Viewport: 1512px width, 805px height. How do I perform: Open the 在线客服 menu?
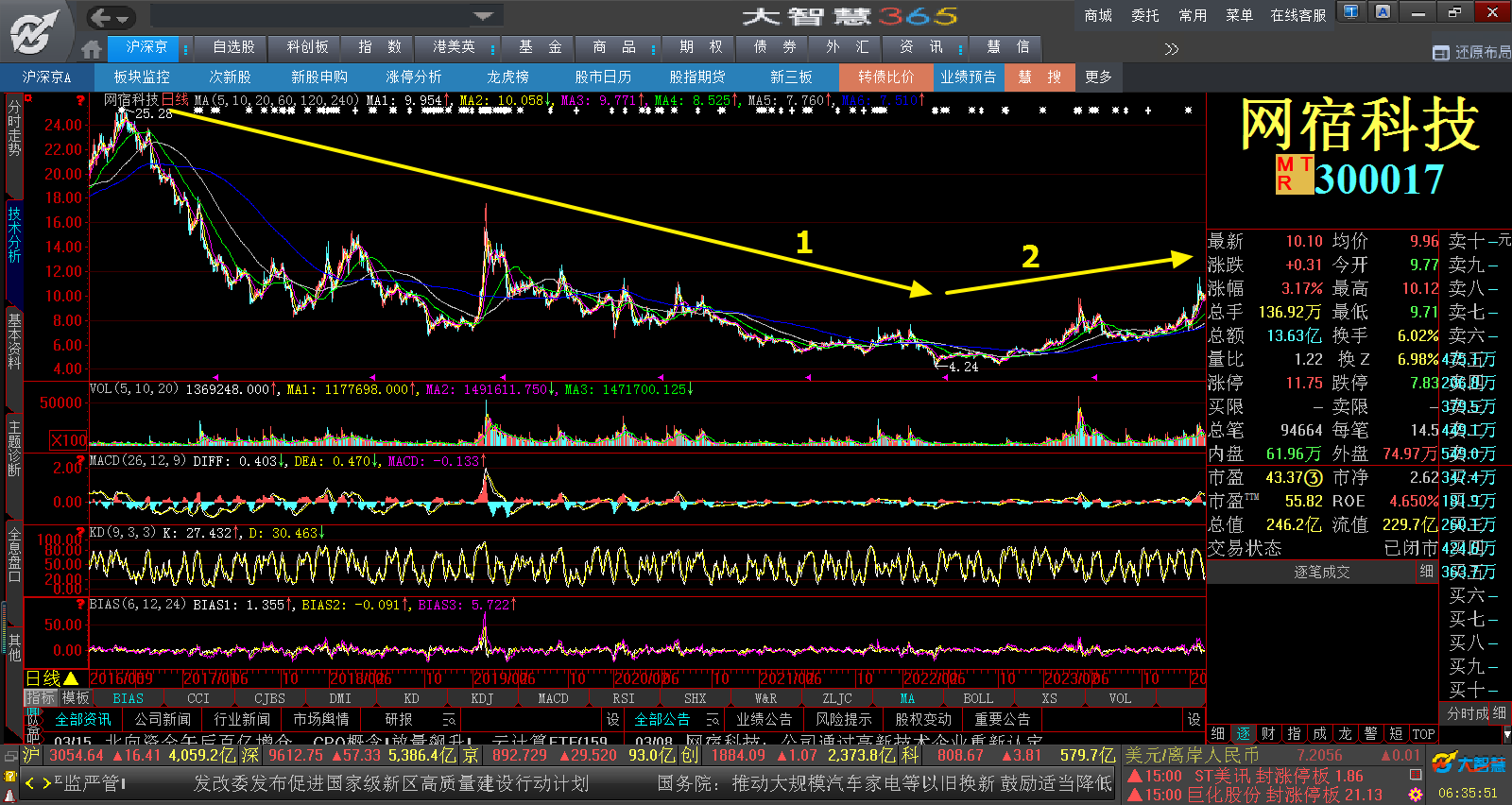click(x=1298, y=15)
